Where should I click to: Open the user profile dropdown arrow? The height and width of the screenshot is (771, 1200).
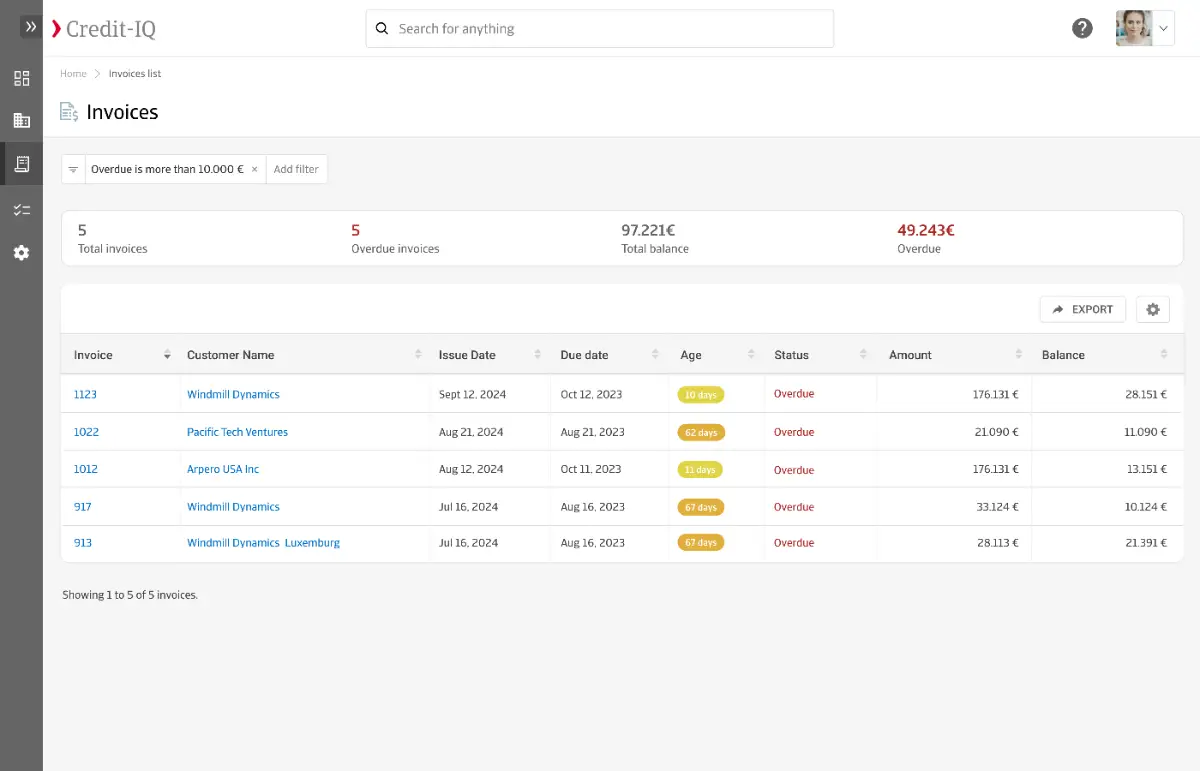(x=1164, y=29)
